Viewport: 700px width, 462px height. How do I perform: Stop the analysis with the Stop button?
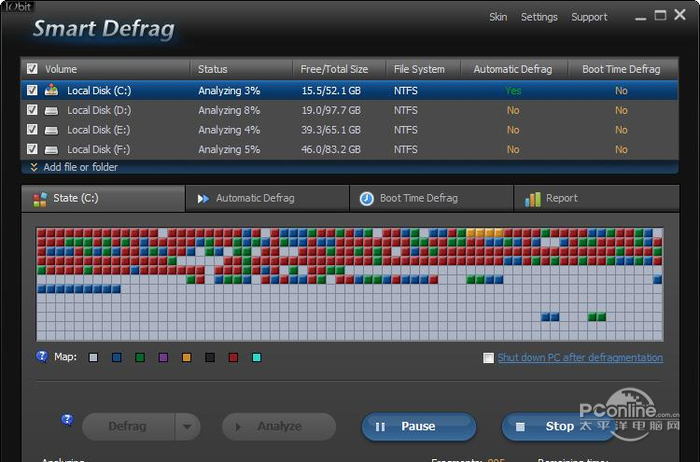(x=558, y=427)
